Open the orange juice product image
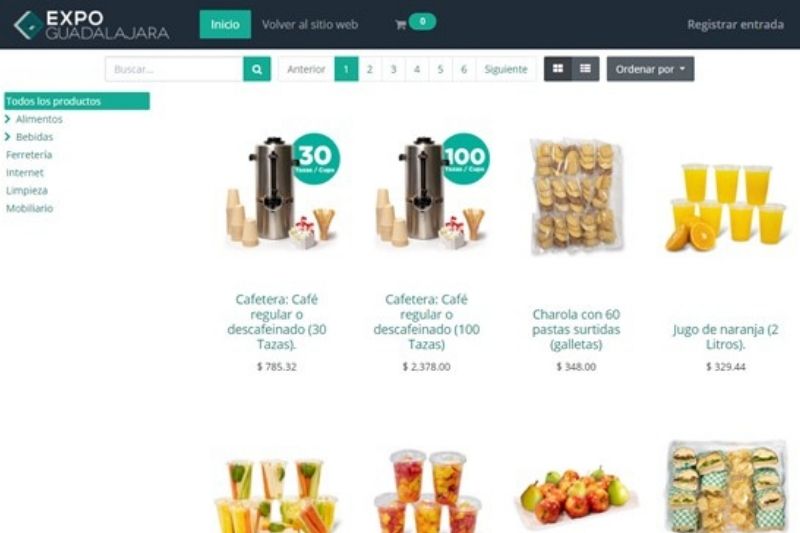800x533 pixels. pyautogui.click(x=726, y=207)
